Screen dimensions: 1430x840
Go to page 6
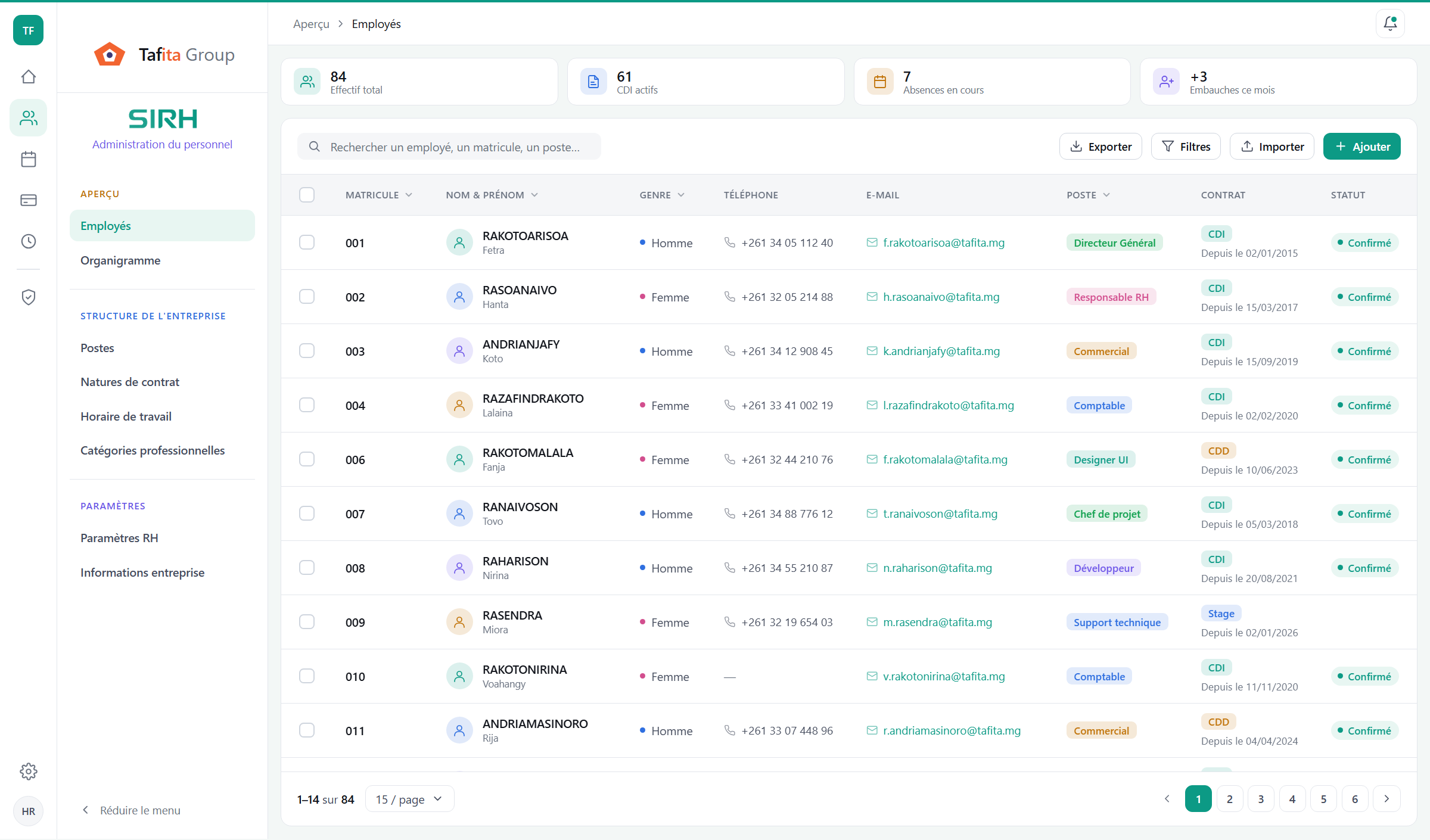pyautogui.click(x=1355, y=799)
